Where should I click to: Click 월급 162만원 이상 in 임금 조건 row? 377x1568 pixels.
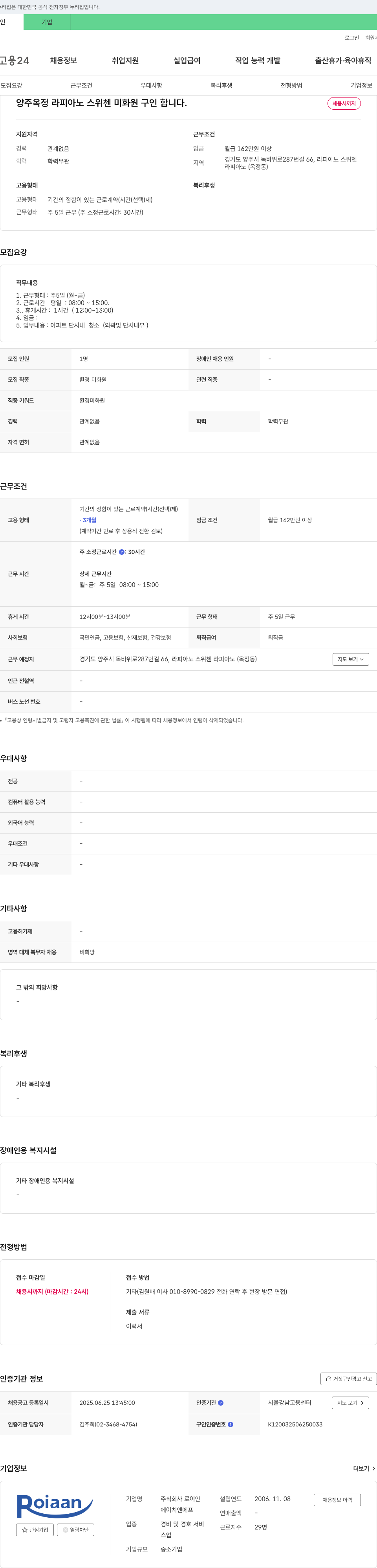click(290, 520)
